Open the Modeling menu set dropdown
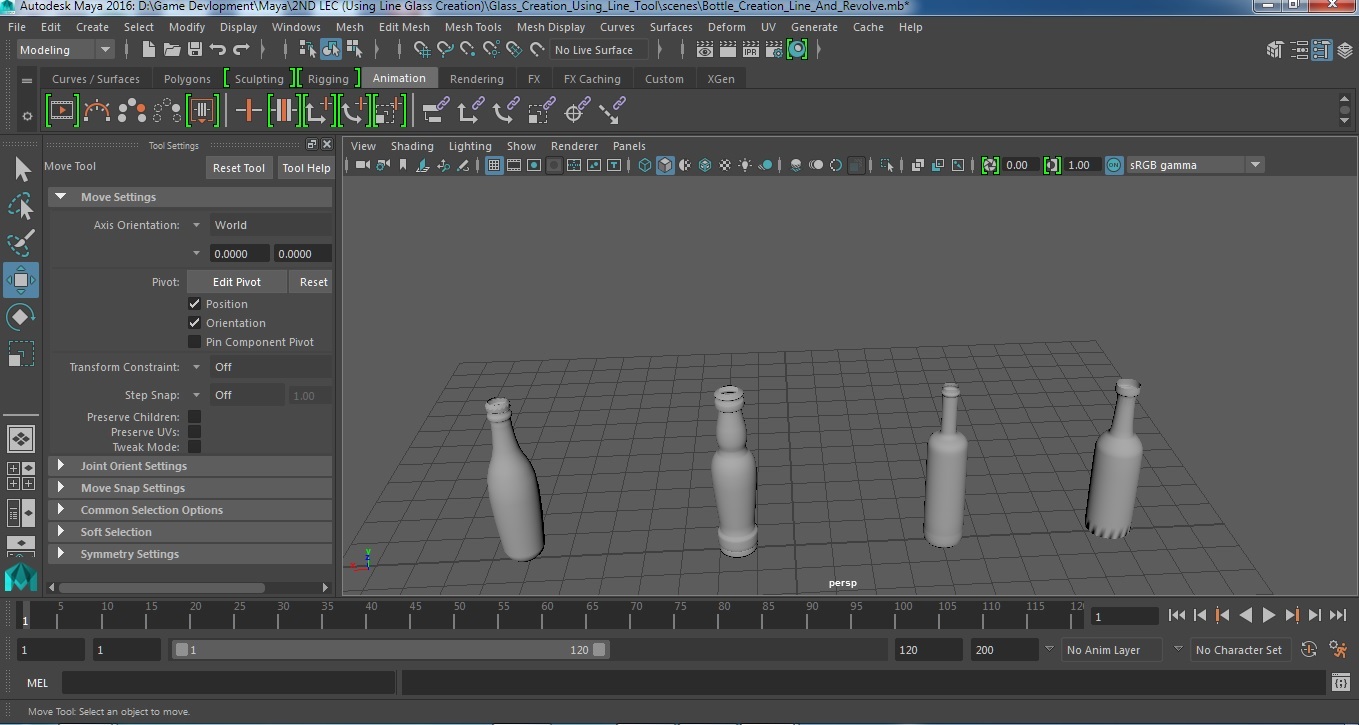 (66, 50)
